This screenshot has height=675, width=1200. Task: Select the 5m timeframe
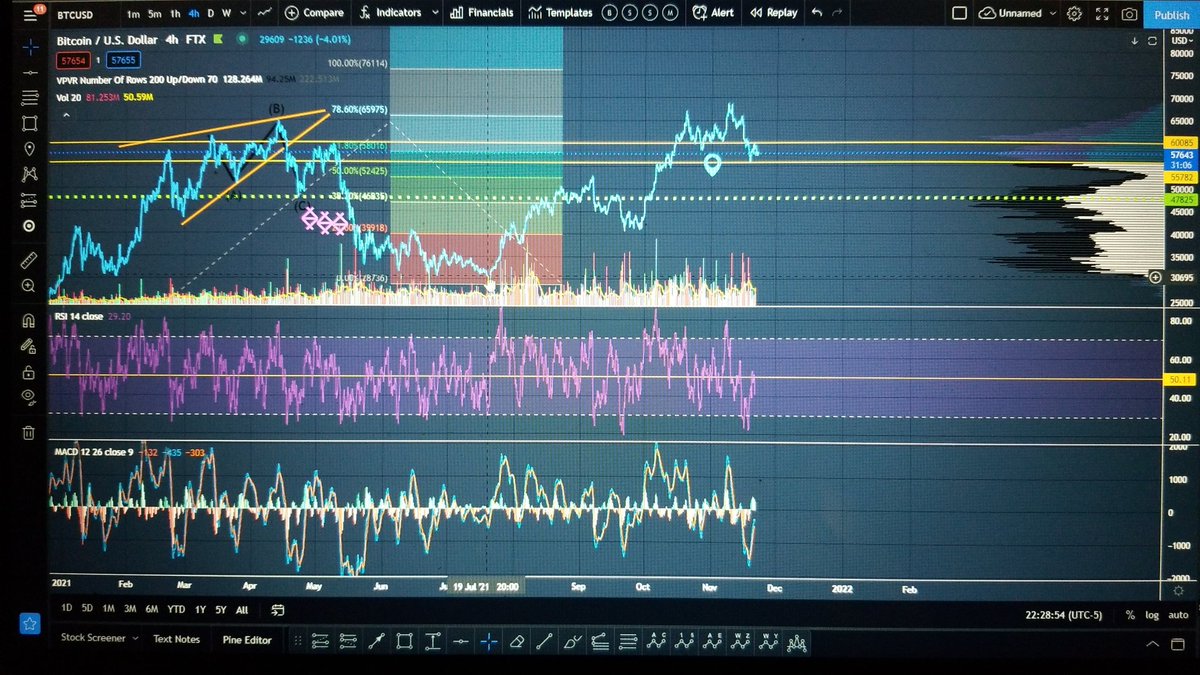(x=154, y=13)
